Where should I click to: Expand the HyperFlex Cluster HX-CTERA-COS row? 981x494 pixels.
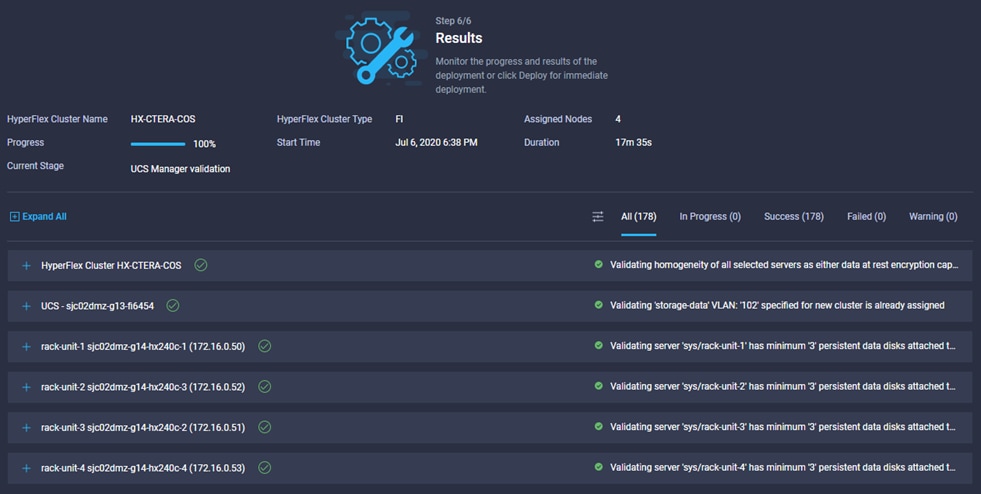pos(26,266)
